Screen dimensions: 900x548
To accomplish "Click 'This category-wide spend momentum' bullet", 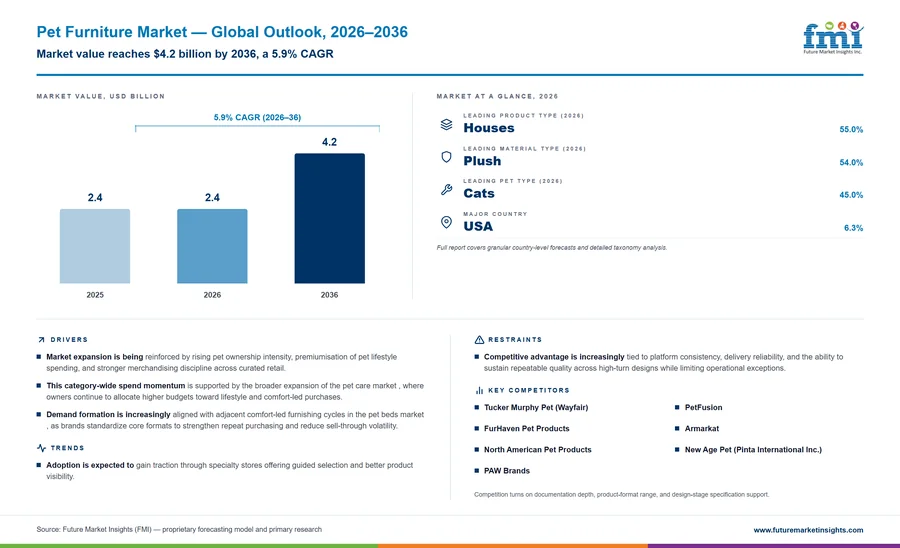I will 235,391.
